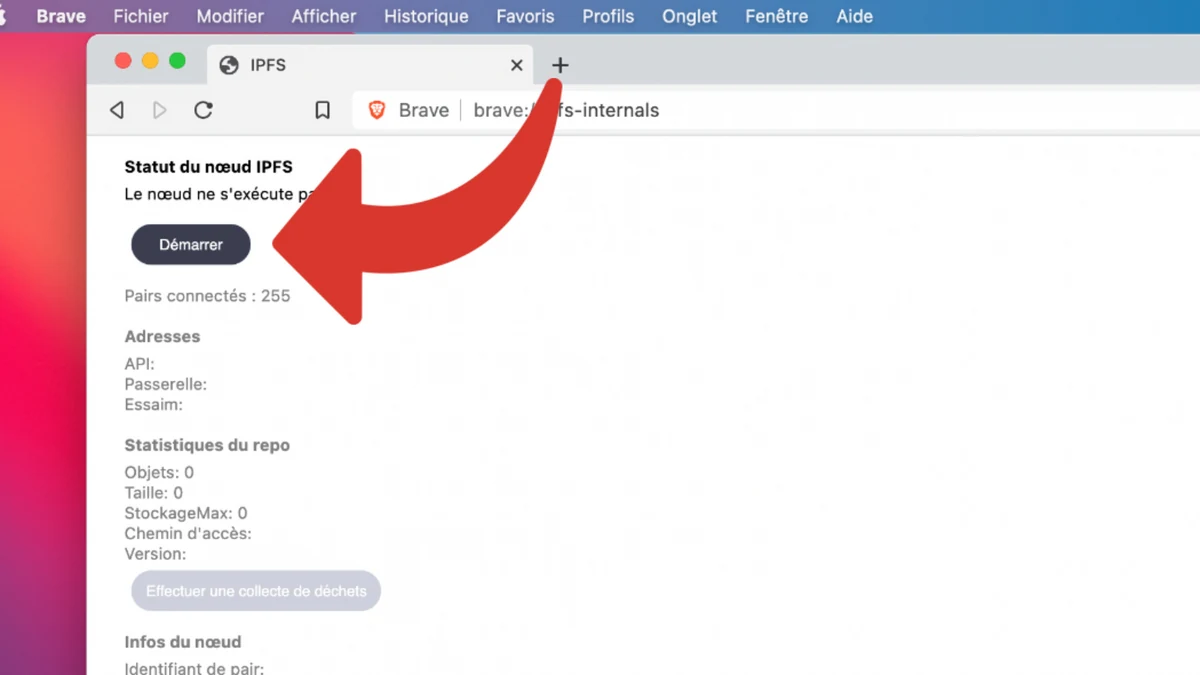Click 'Statut du nœud IPFS' heading
The image size is (1200, 675).
(x=208, y=167)
